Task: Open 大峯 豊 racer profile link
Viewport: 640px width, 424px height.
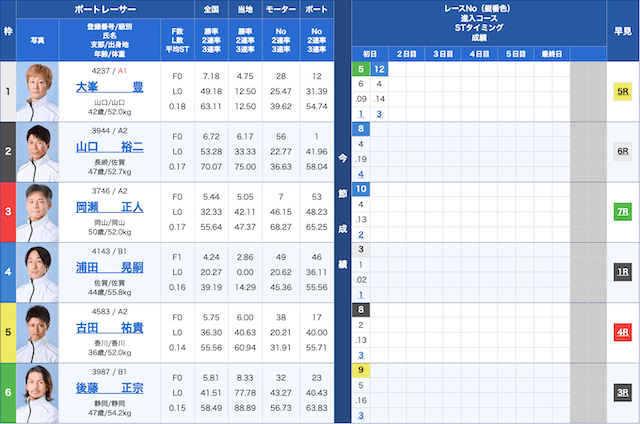Action: (109, 87)
